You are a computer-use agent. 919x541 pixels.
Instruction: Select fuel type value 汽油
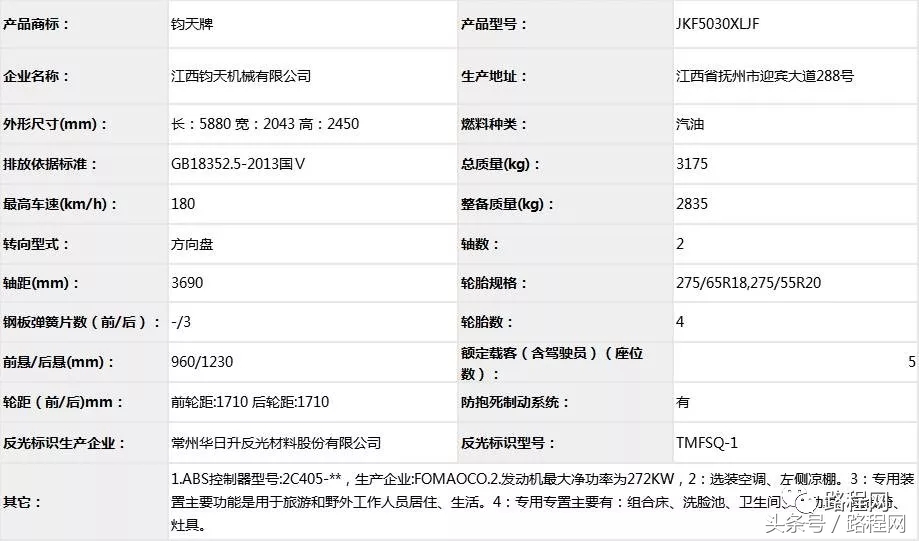coord(690,124)
